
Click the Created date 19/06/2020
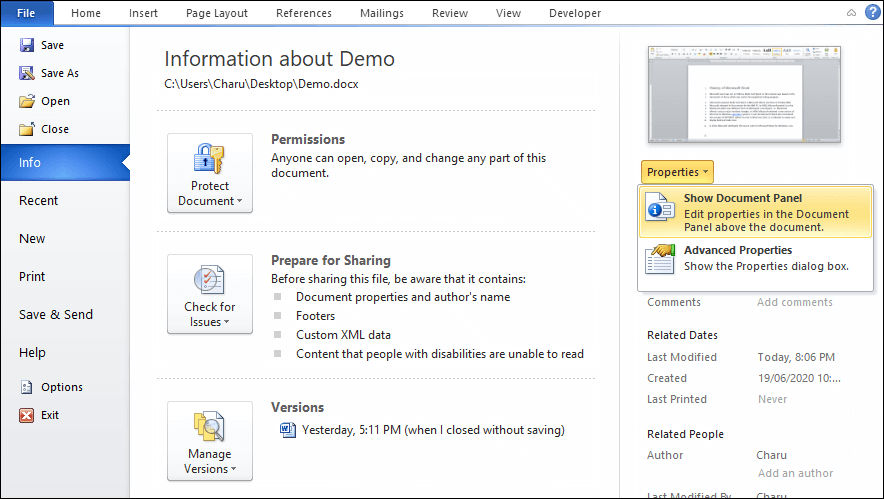(799, 378)
